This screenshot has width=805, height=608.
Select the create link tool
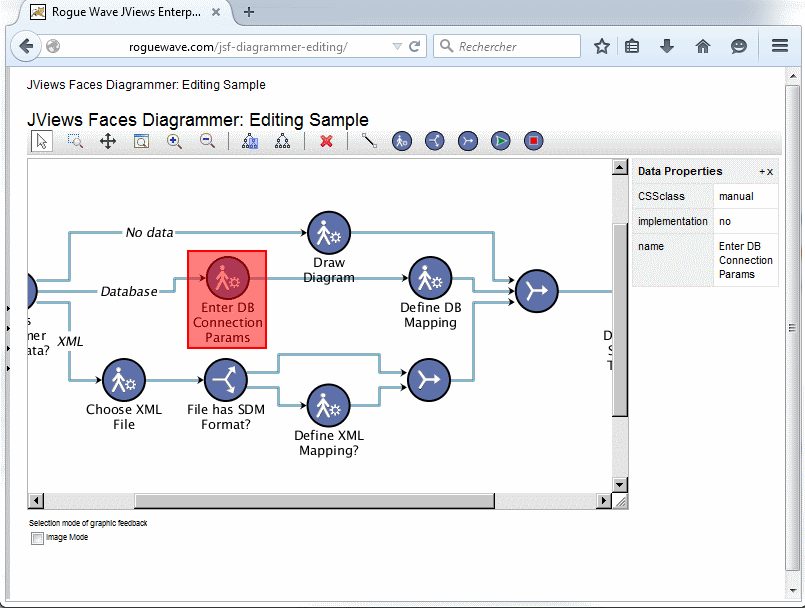coord(369,141)
